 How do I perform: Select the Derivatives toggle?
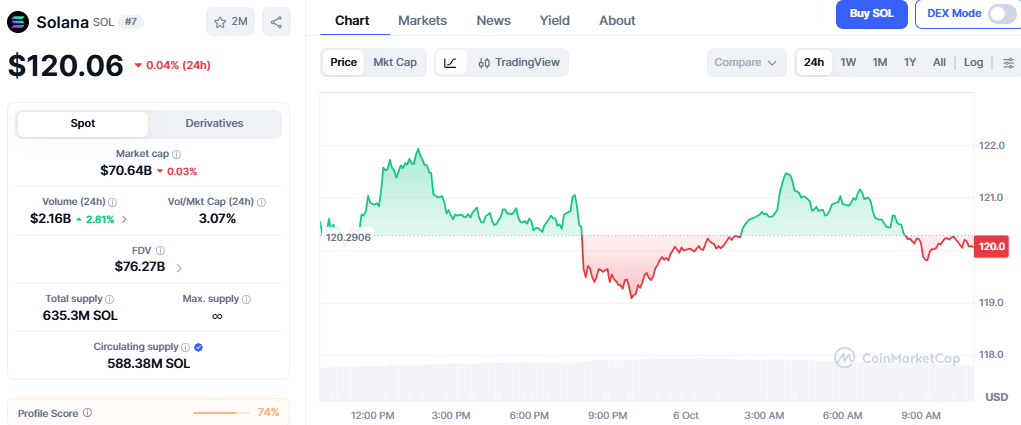coord(214,124)
